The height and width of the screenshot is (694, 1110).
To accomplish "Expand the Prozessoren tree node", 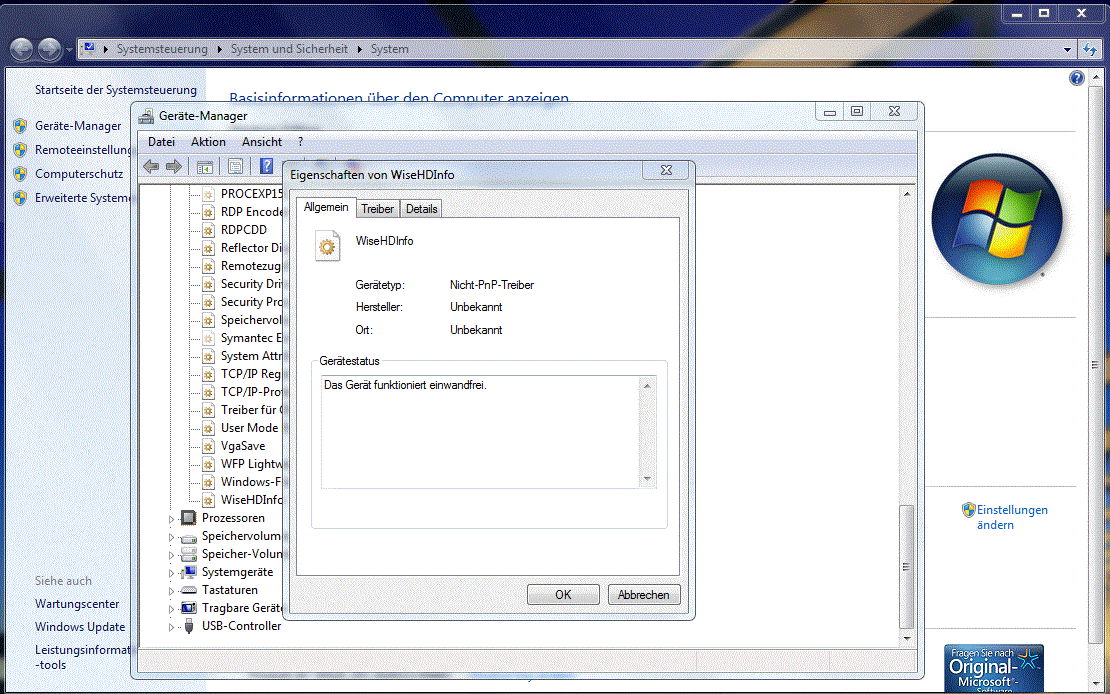I will pos(171,519).
